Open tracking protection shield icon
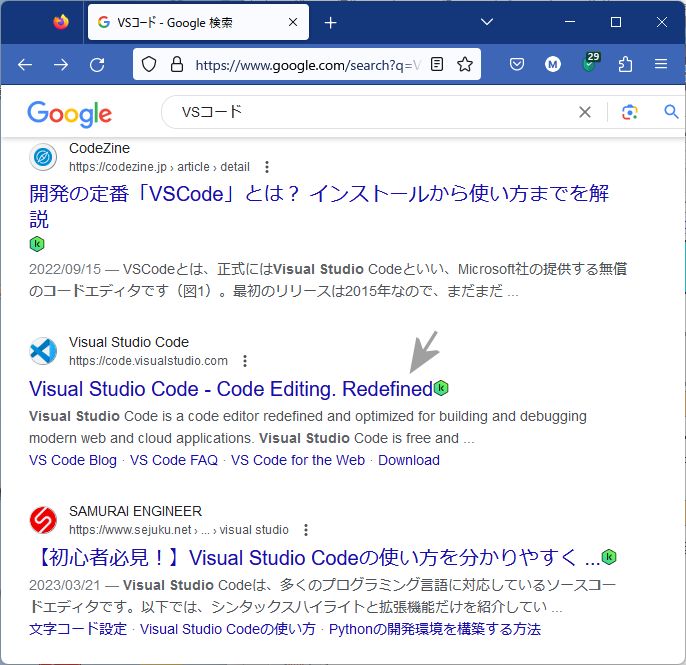 coord(149,64)
